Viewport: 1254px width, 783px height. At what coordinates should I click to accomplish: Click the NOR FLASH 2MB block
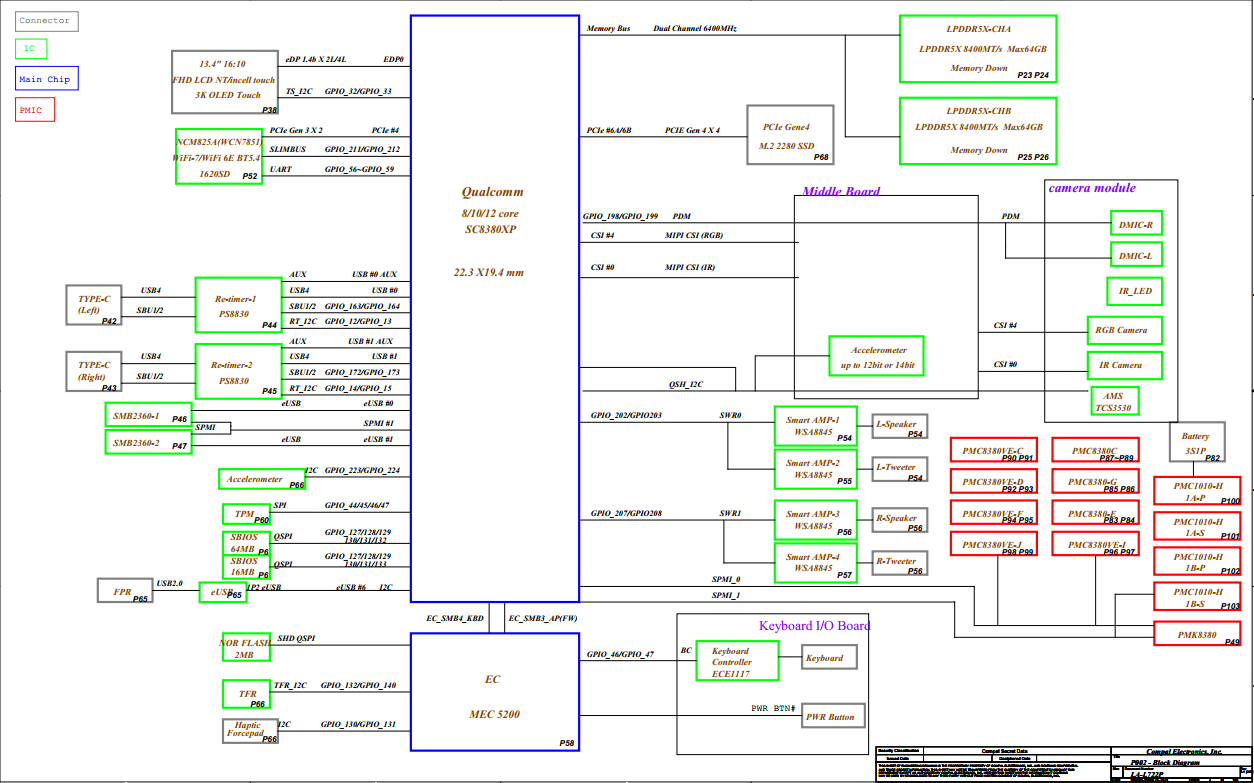(x=245, y=648)
